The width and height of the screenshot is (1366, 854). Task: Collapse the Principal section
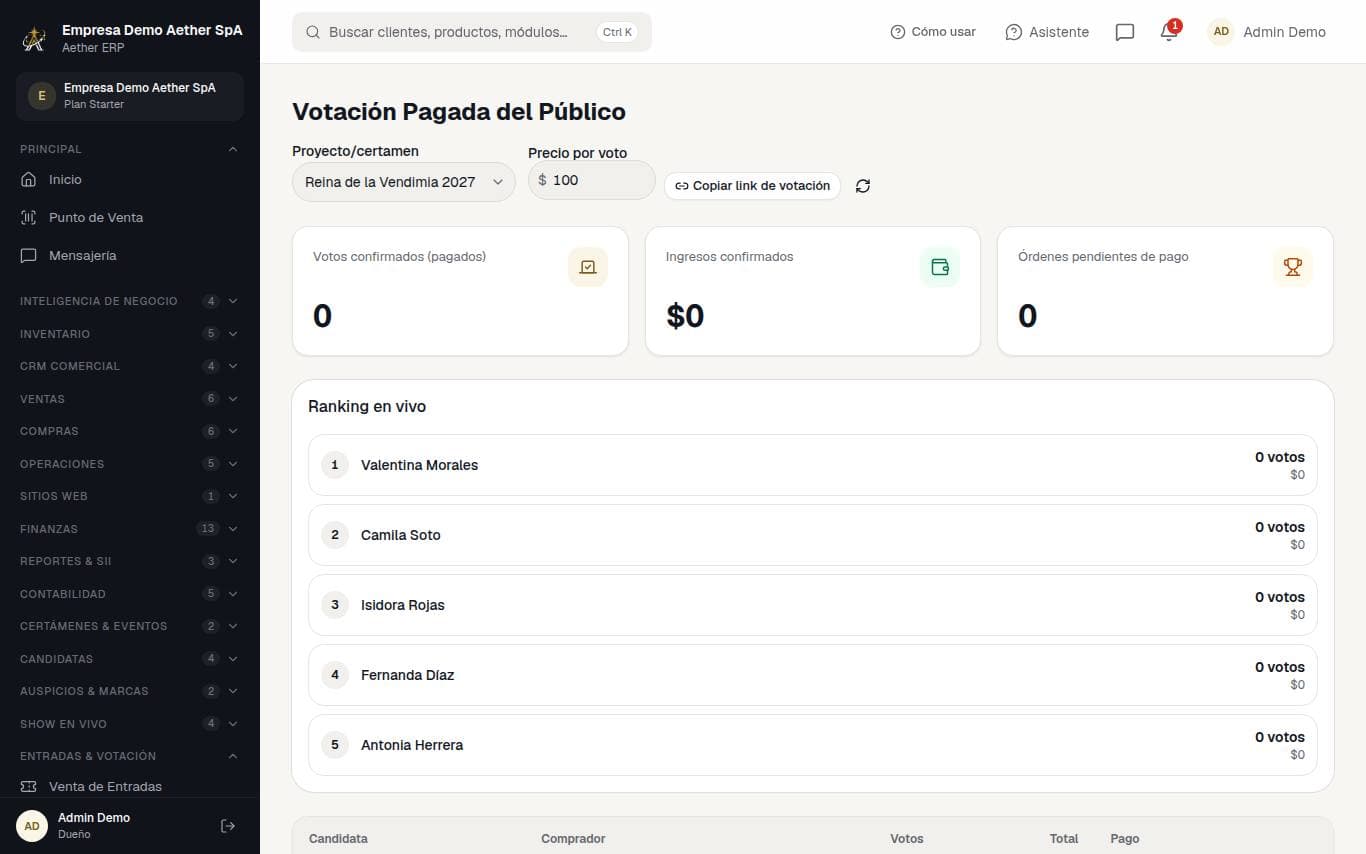[x=130, y=149]
